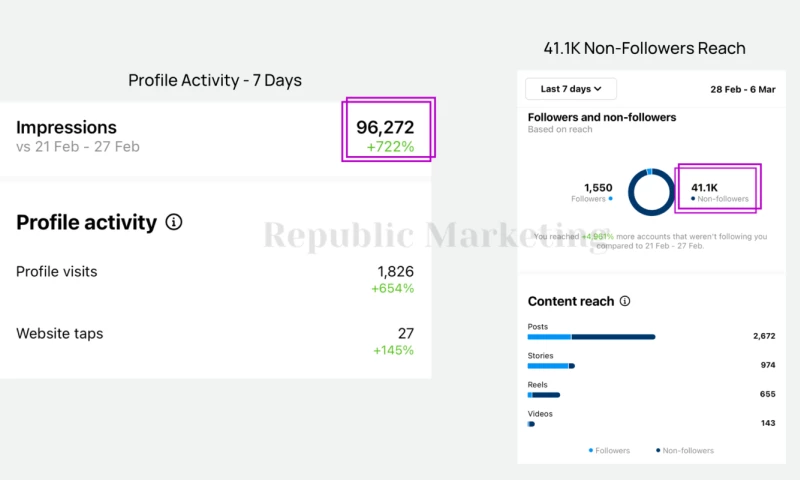Click Followers dot in bottom chart legend
Image resolution: width=800 pixels, height=480 pixels.
[x=591, y=450]
